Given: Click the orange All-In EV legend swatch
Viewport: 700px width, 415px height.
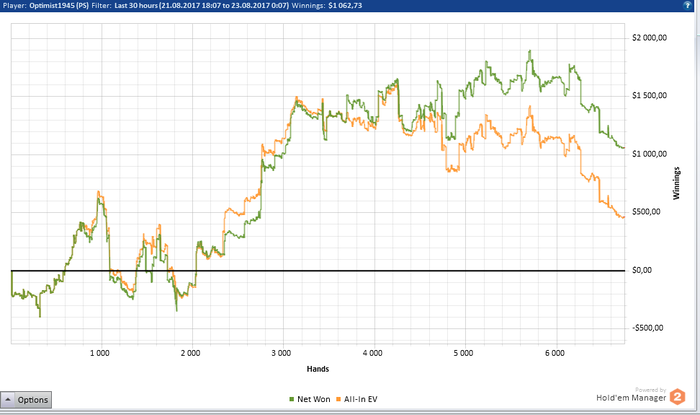Looking at the screenshot, I should point(338,399).
